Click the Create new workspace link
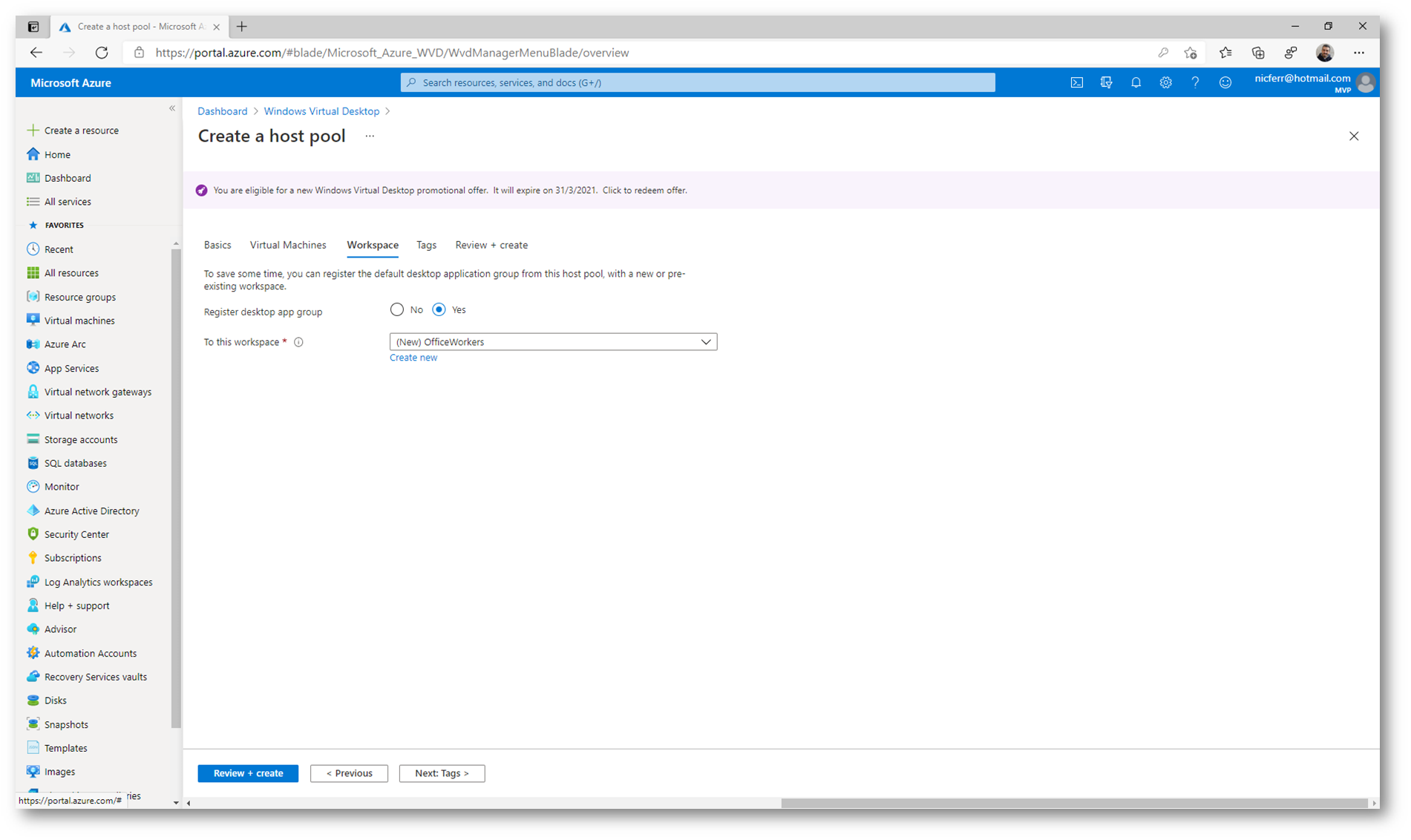 click(413, 358)
